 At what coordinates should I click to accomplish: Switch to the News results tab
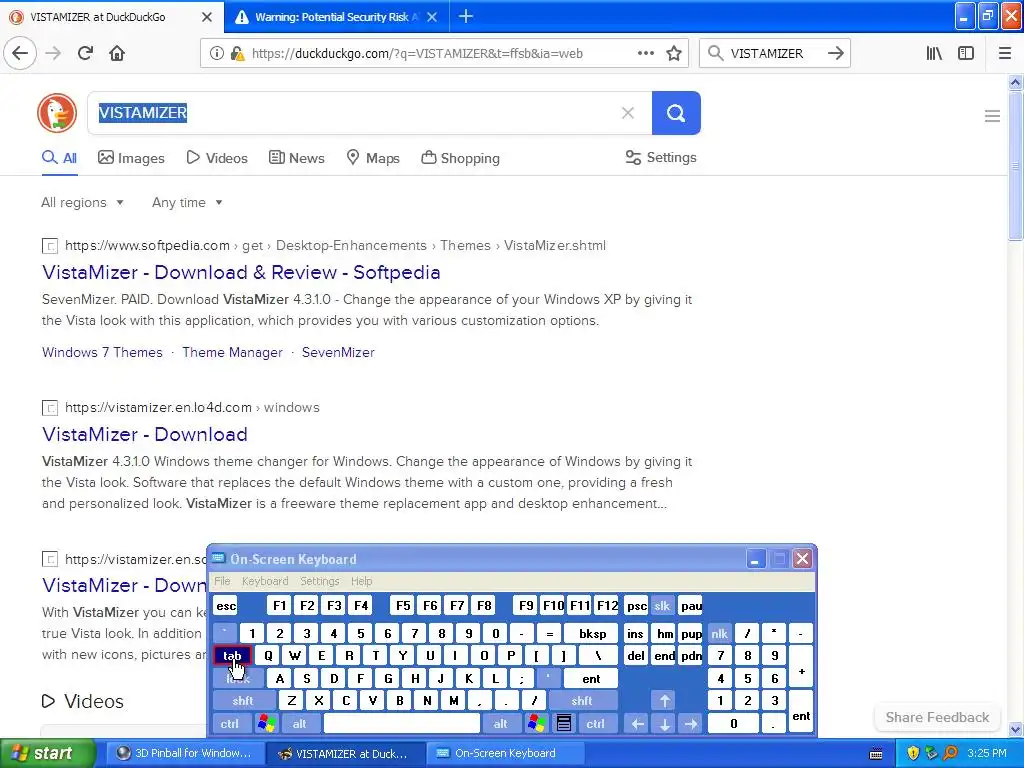click(x=296, y=158)
